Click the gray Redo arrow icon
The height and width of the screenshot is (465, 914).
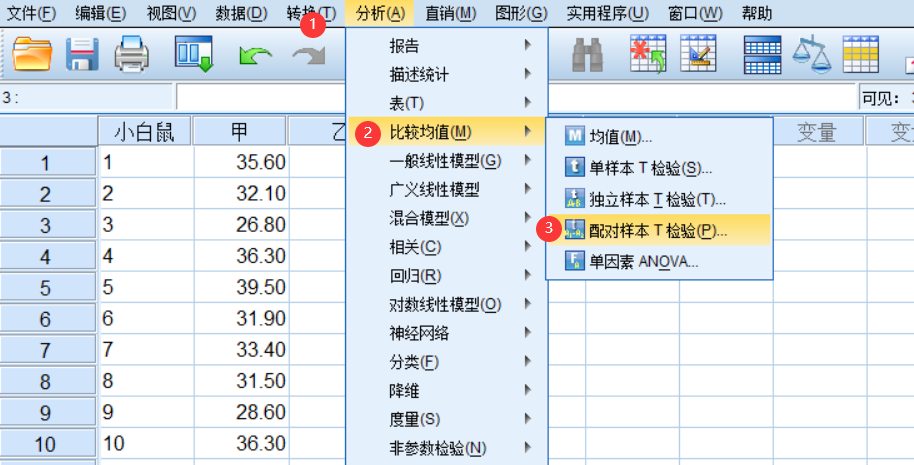tap(308, 57)
